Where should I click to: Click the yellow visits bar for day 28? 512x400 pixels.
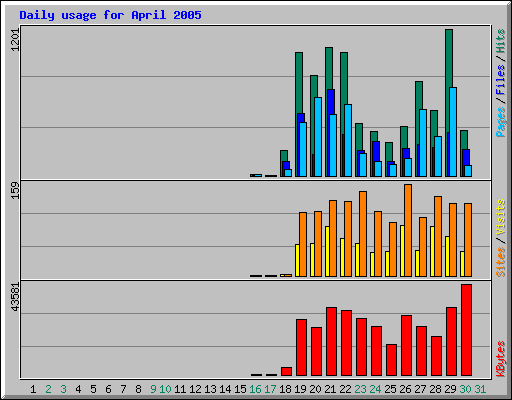[x=432, y=252]
